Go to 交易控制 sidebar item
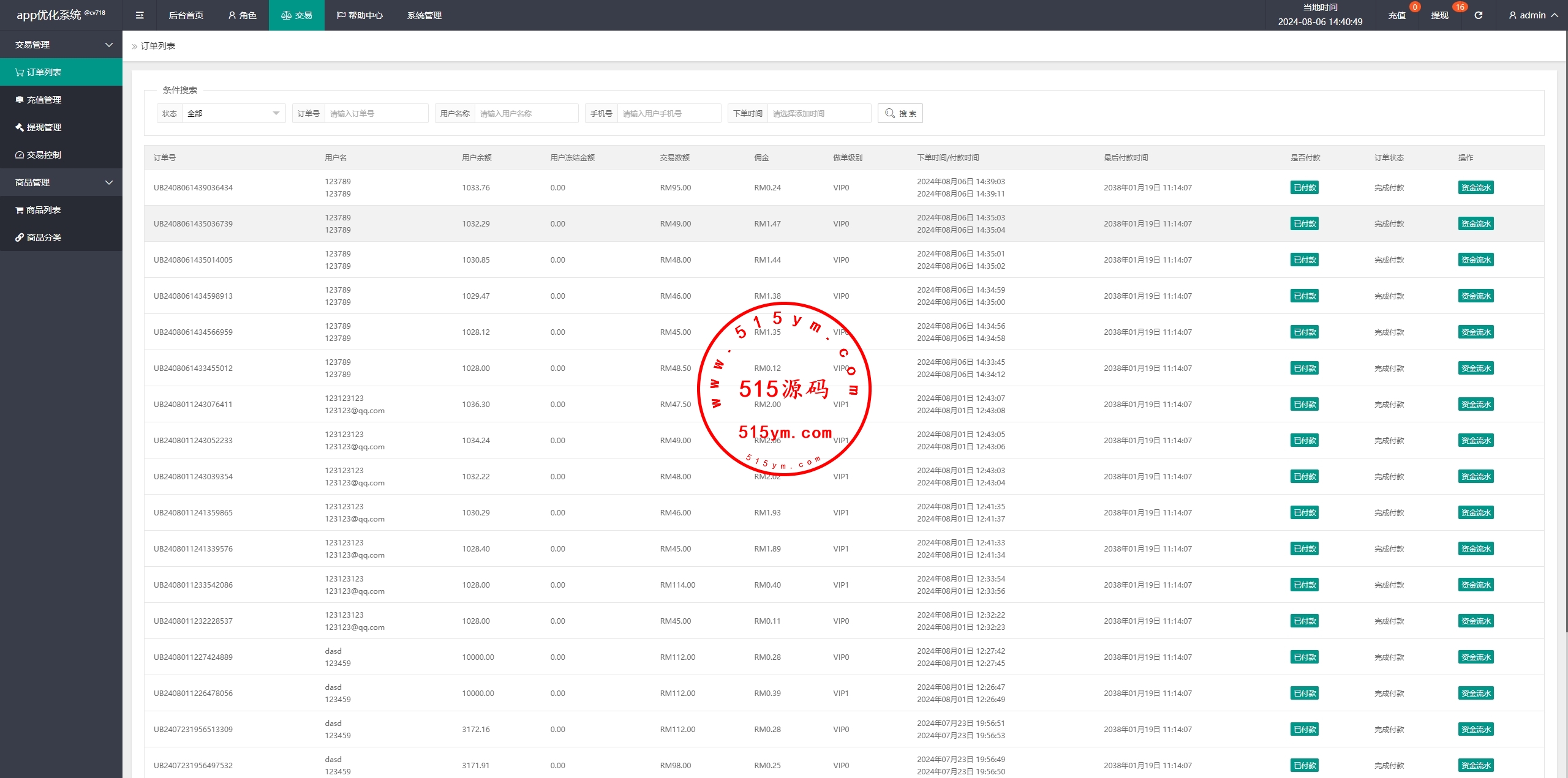Viewport: 1568px width, 778px height. pyautogui.click(x=43, y=155)
